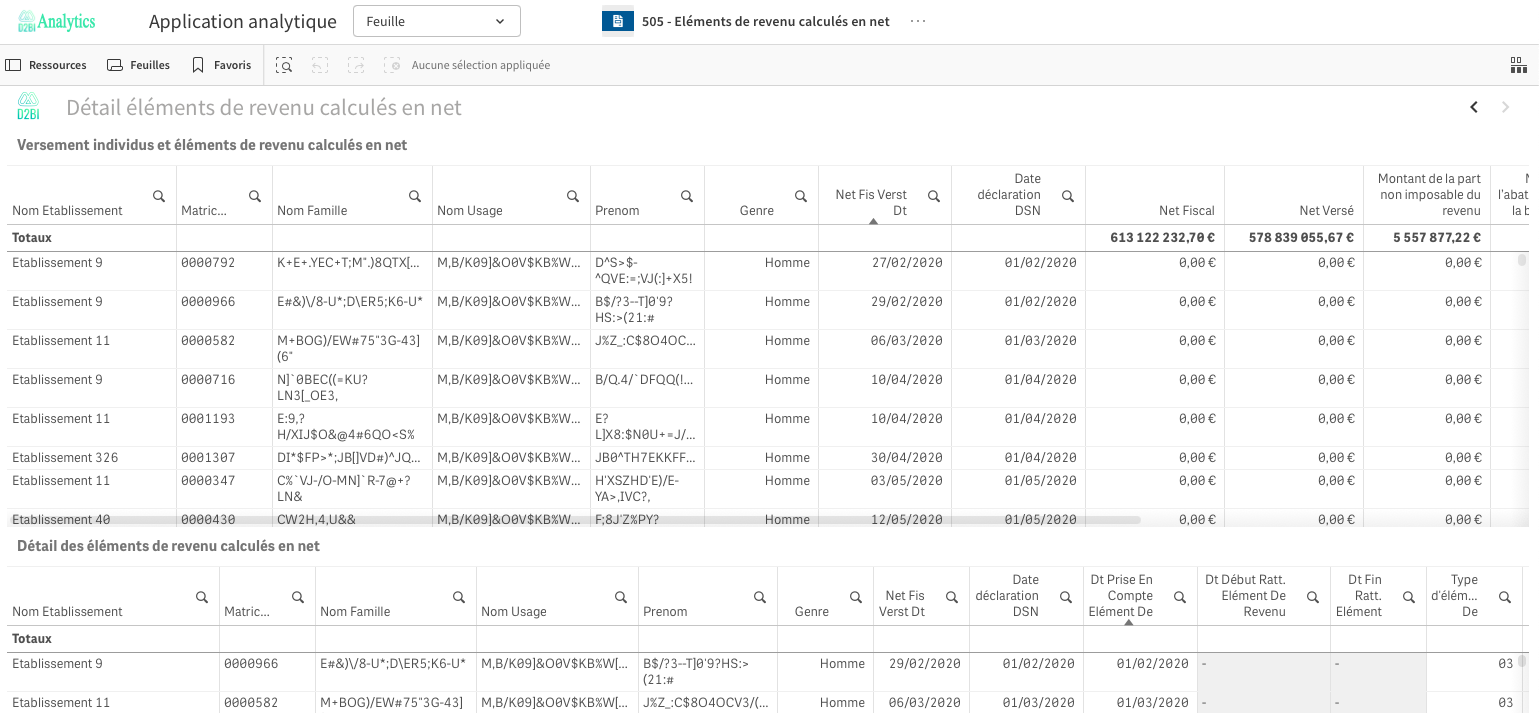Select the Etablissement 326 cell

[65, 458]
